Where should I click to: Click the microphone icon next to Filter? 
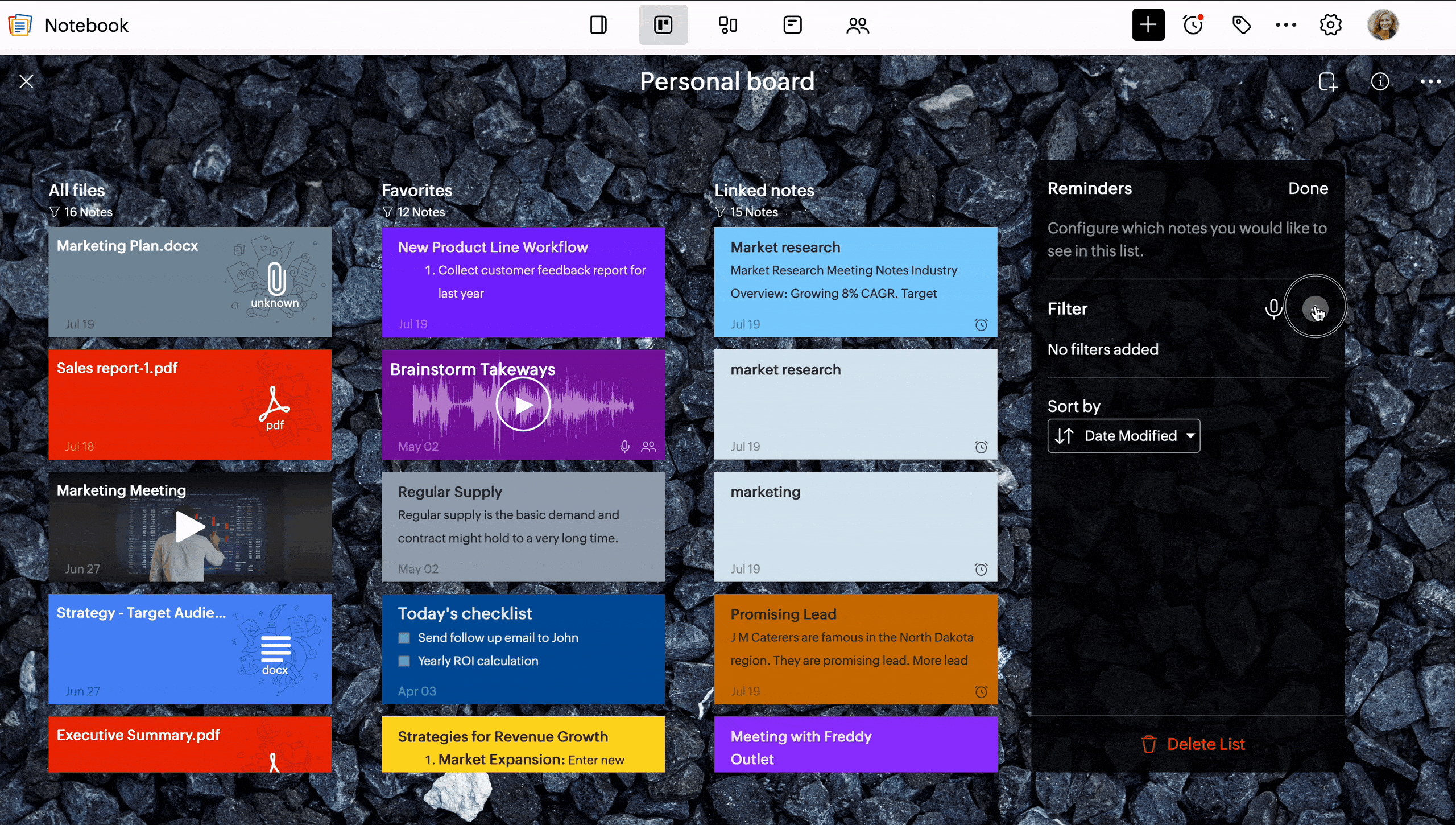click(x=1273, y=308)
